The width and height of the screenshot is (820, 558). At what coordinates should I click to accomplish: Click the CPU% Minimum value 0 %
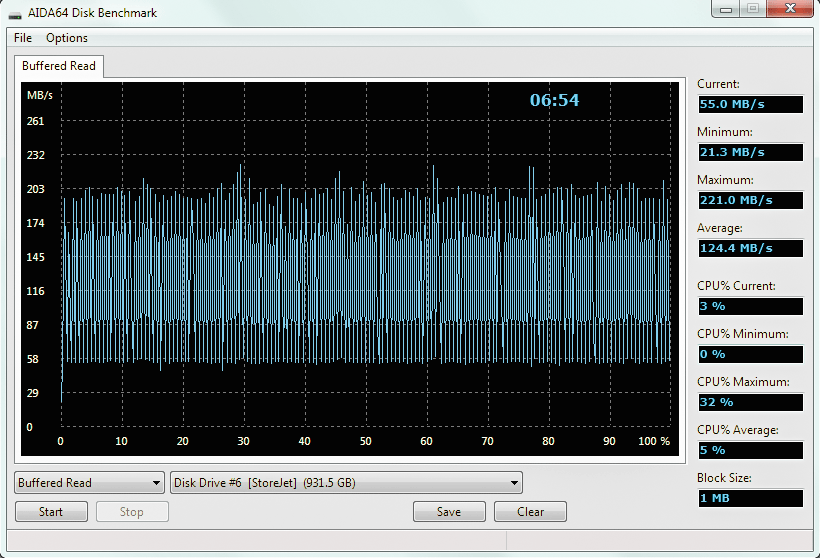click(x=750, y=354)
